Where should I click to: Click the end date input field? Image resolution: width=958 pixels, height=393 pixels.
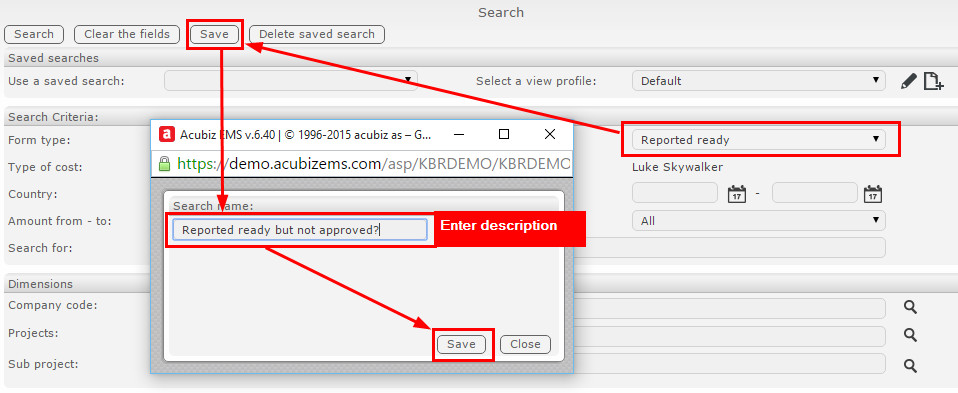coord(814,193)
